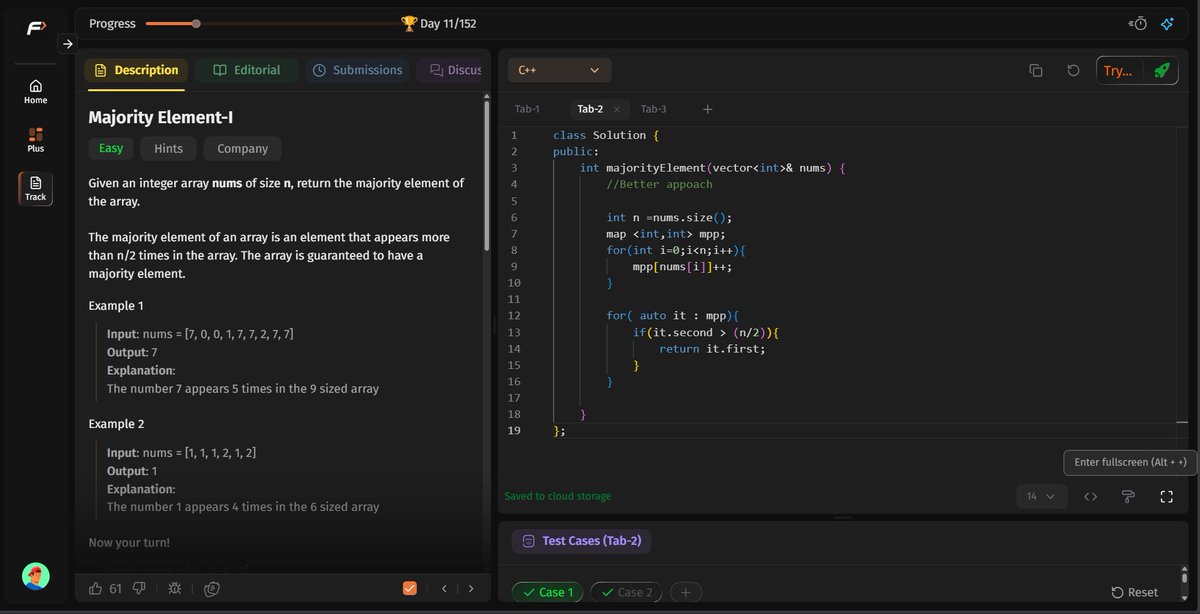The width and height of the screenshot is (1200, 614).
Task: Show the Company tags
Action: click(x=243, y=148)
